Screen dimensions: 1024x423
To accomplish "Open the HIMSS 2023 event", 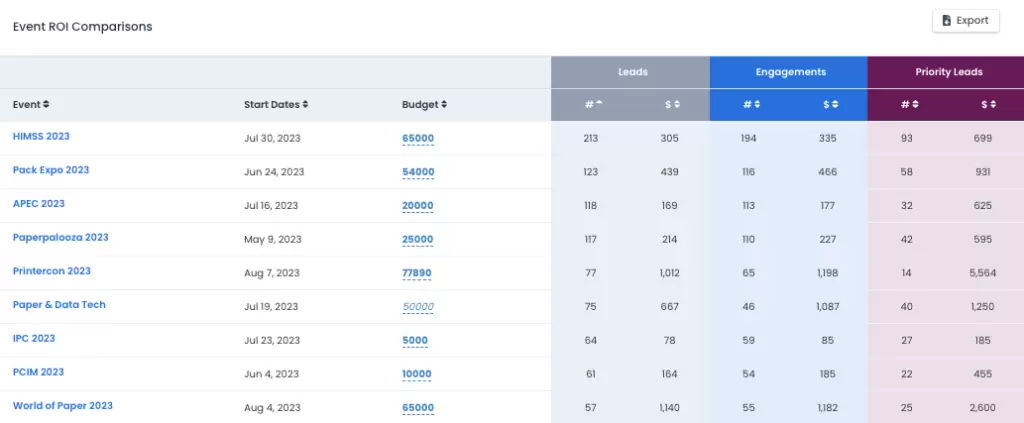I will pos(41,136).
